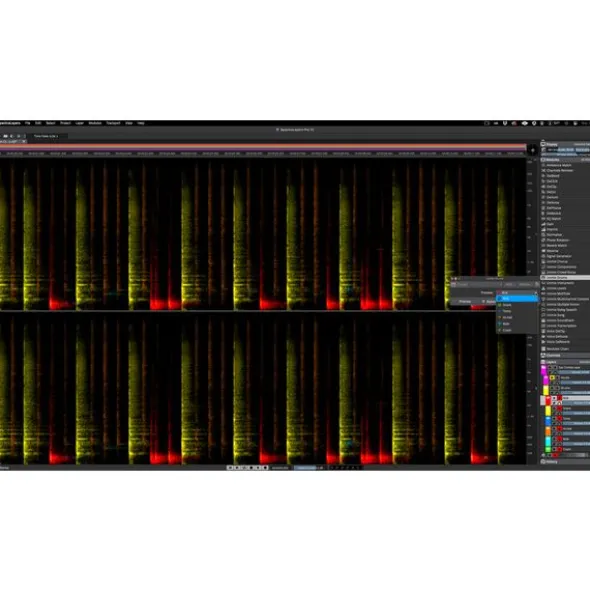Expand the History panel header
The height and width of the screenshot is (591, 590).
point(565,461)
